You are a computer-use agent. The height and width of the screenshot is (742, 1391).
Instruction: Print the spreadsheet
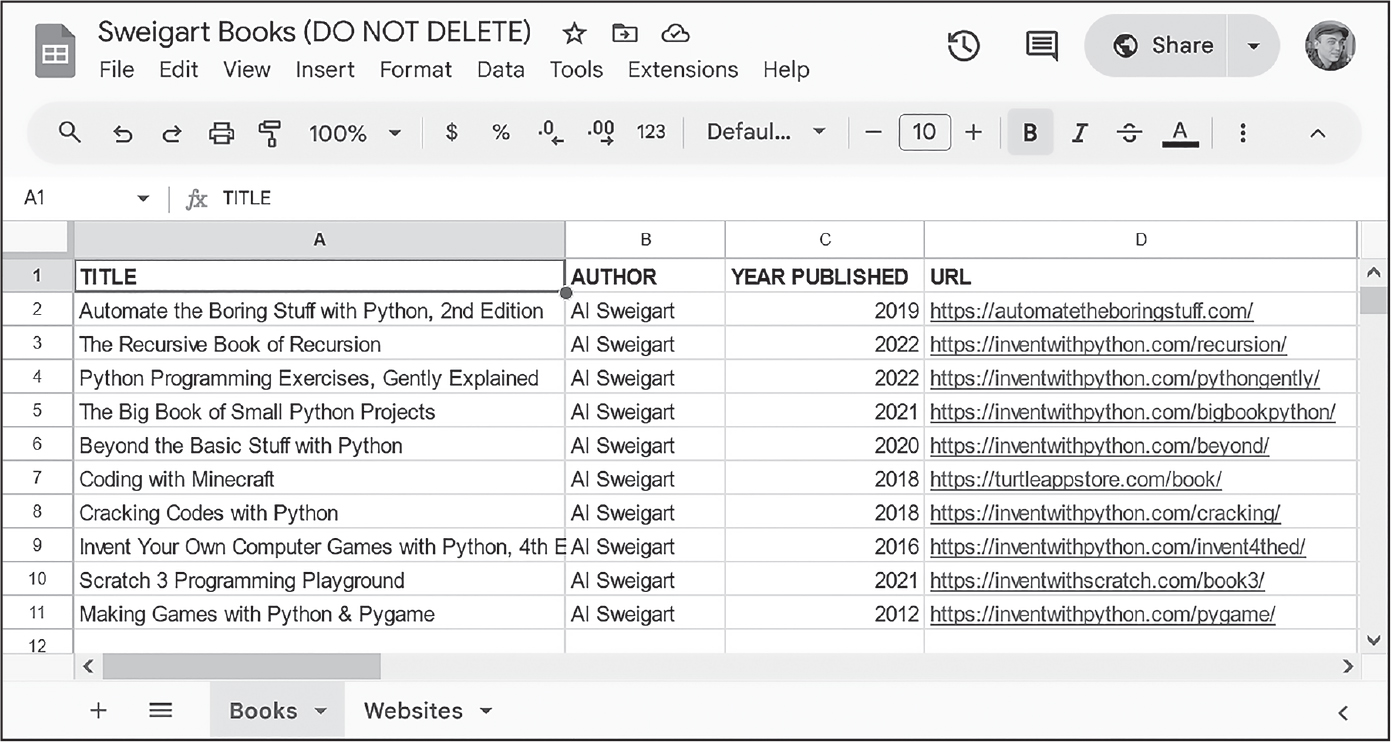221,133
